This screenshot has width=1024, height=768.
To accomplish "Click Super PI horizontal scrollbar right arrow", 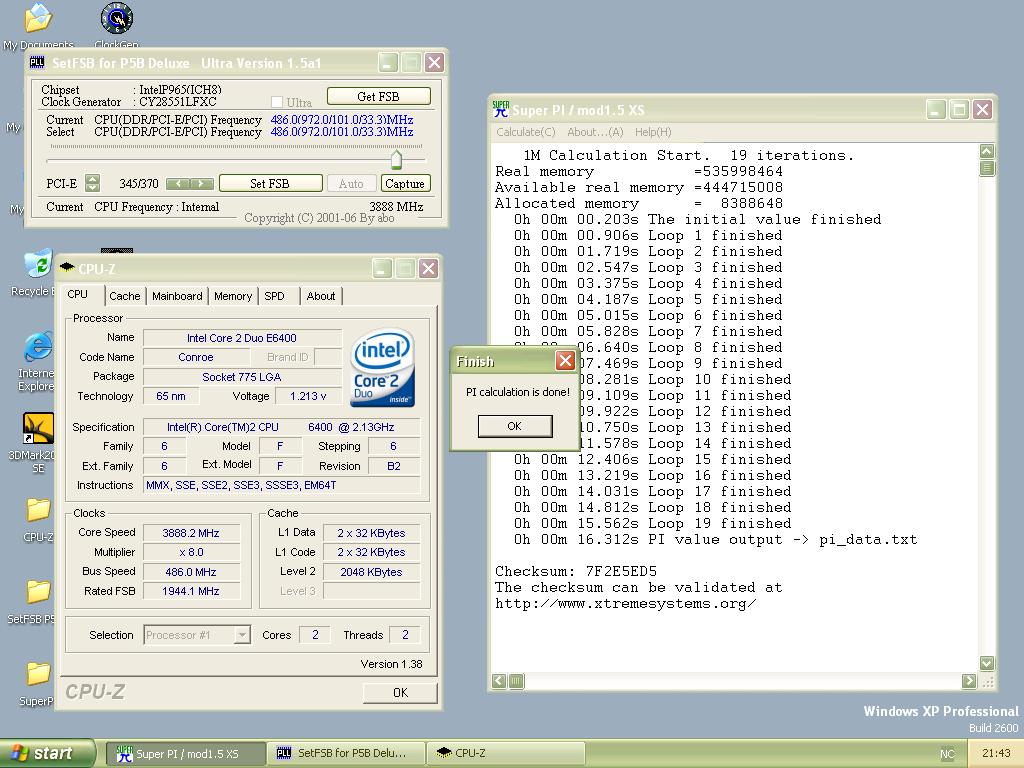I will click(x=969, y=681).
